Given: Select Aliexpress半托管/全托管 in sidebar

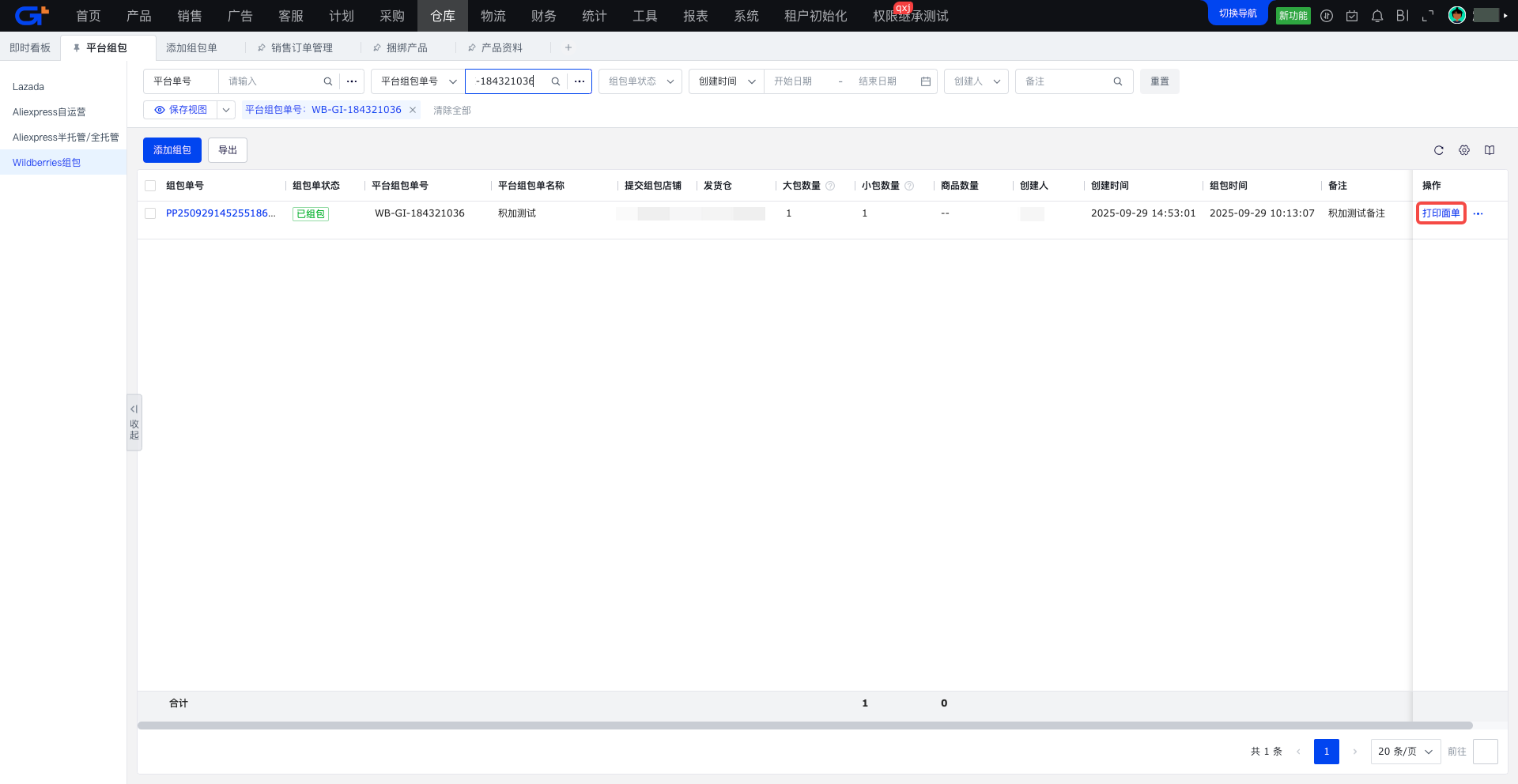Looking at the screenshot, I should [63, 138].
